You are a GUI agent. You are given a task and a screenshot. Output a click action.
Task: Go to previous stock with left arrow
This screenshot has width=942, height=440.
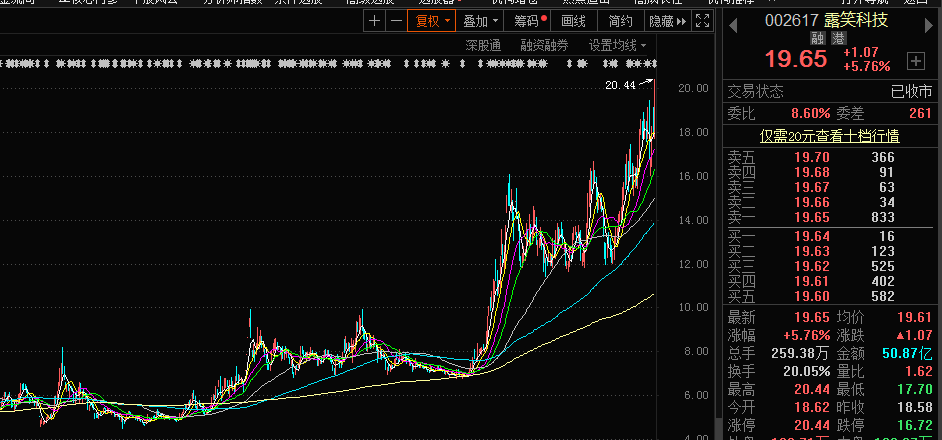click(733, 20)
